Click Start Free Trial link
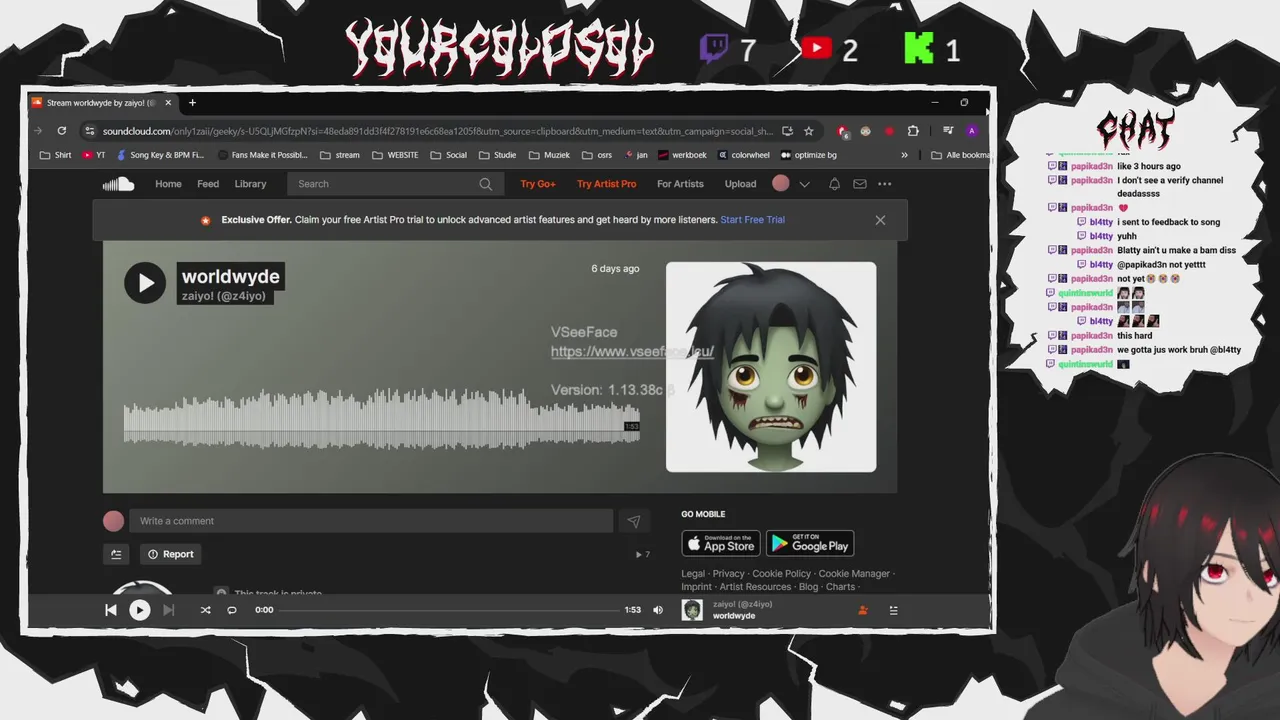This screenshot has width=1280, height=720. pos(752,220)
